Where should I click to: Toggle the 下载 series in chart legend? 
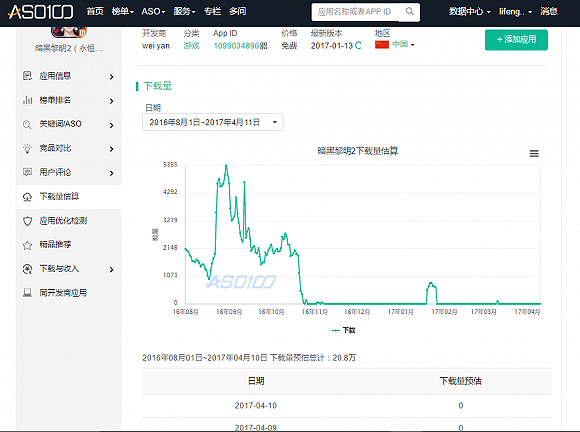[x=343, y=330]
